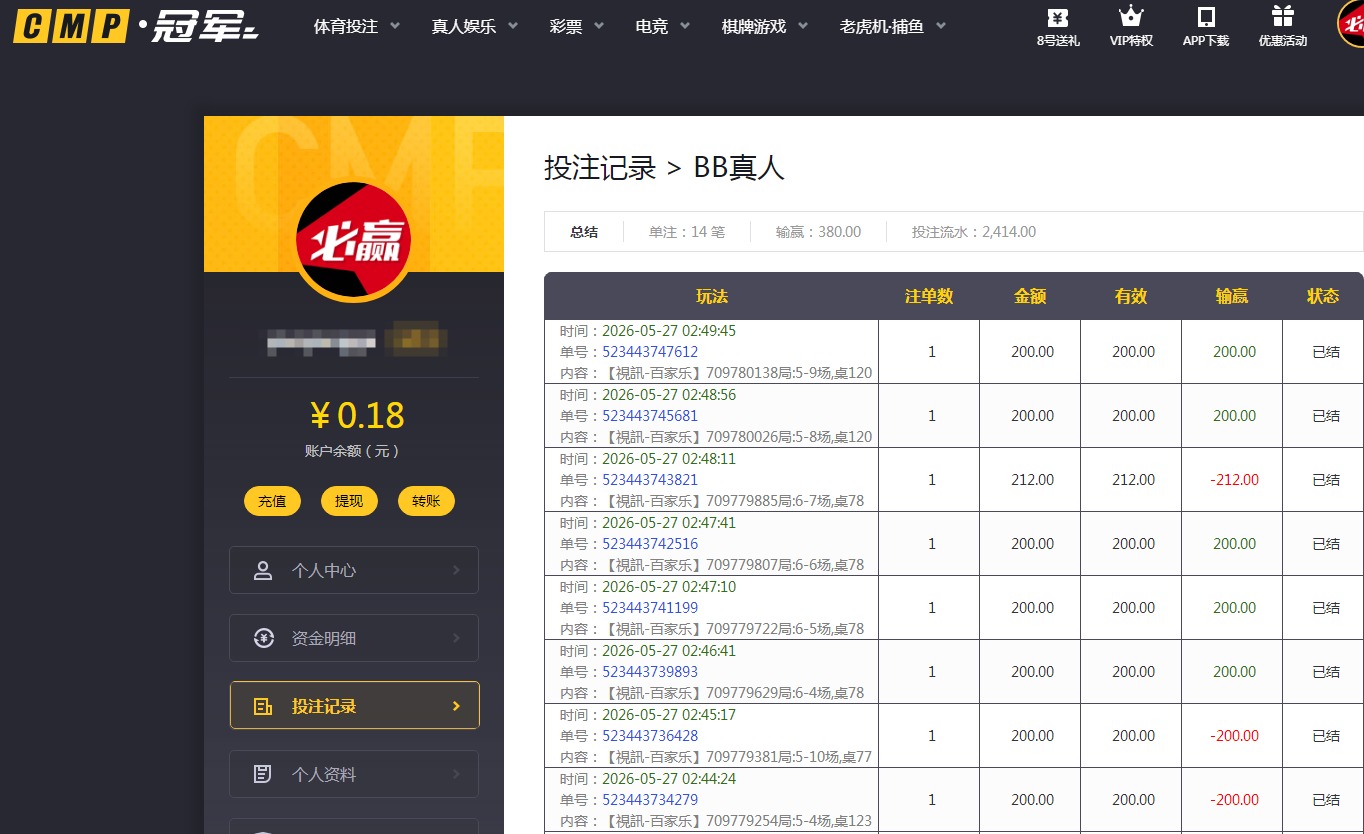Click the 单注：14 笔 summary text
Screen dimensions: 1364x834
pyautogui.click(x=687, y=232)
